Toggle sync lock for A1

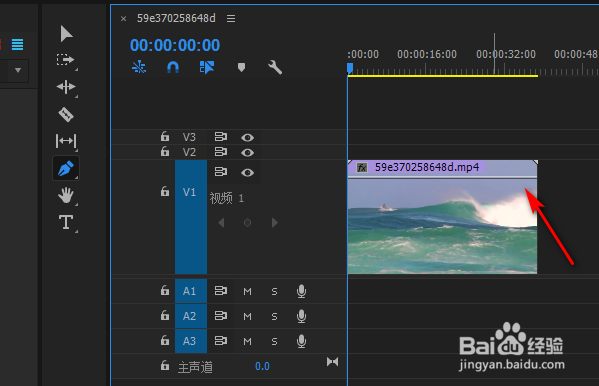[220, 291]
